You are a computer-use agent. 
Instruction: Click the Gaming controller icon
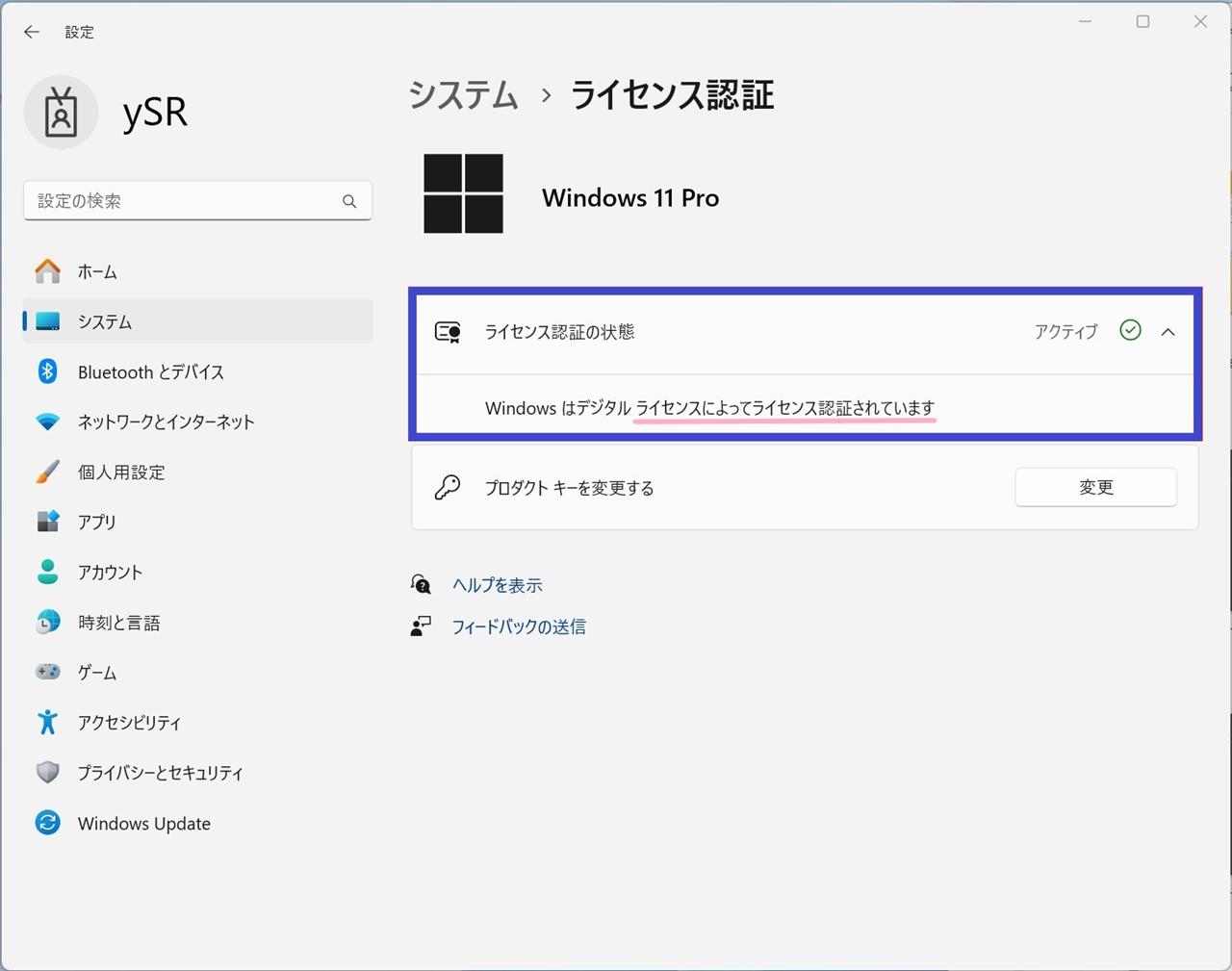[47, 672]
